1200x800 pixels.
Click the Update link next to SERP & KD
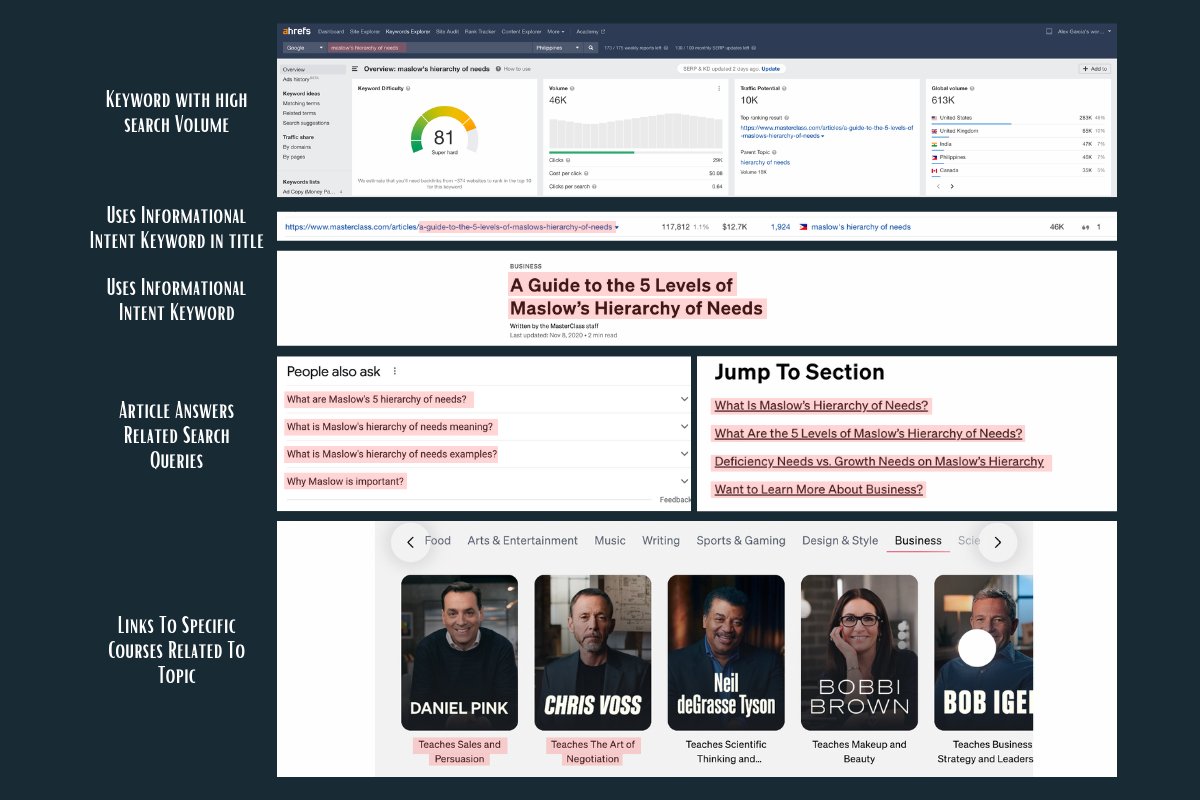click(771, 69)
